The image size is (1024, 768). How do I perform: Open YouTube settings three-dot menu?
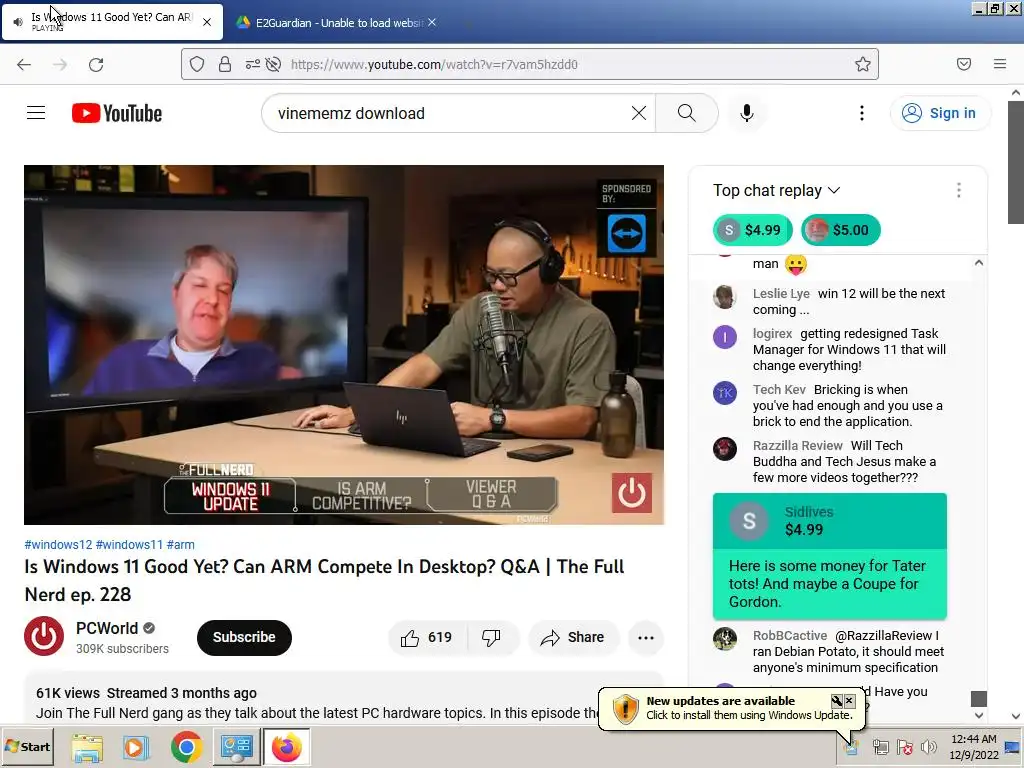(x=861, y=113)
